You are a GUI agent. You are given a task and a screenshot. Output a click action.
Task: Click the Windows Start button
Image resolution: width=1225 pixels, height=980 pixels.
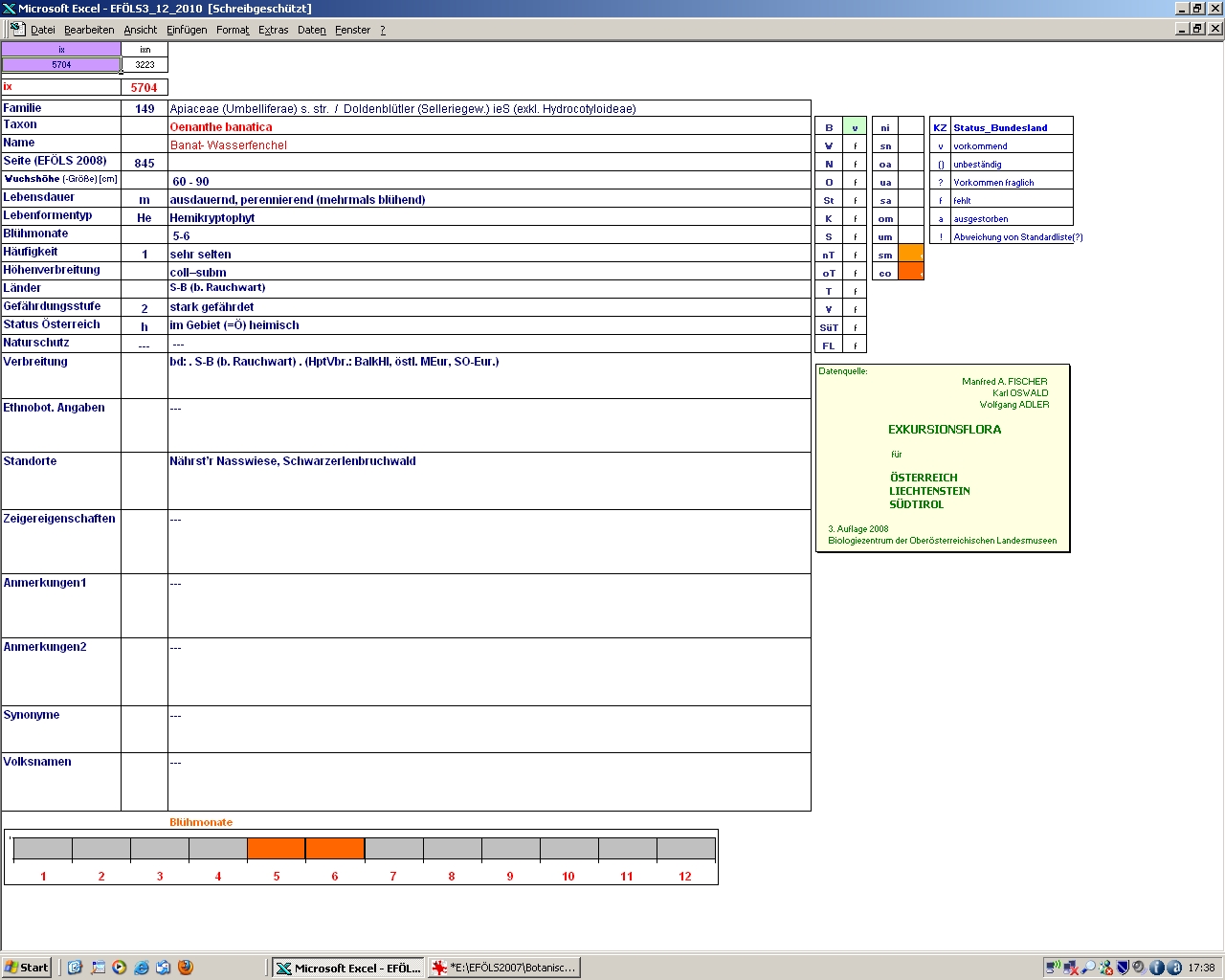tap(27, 968)
